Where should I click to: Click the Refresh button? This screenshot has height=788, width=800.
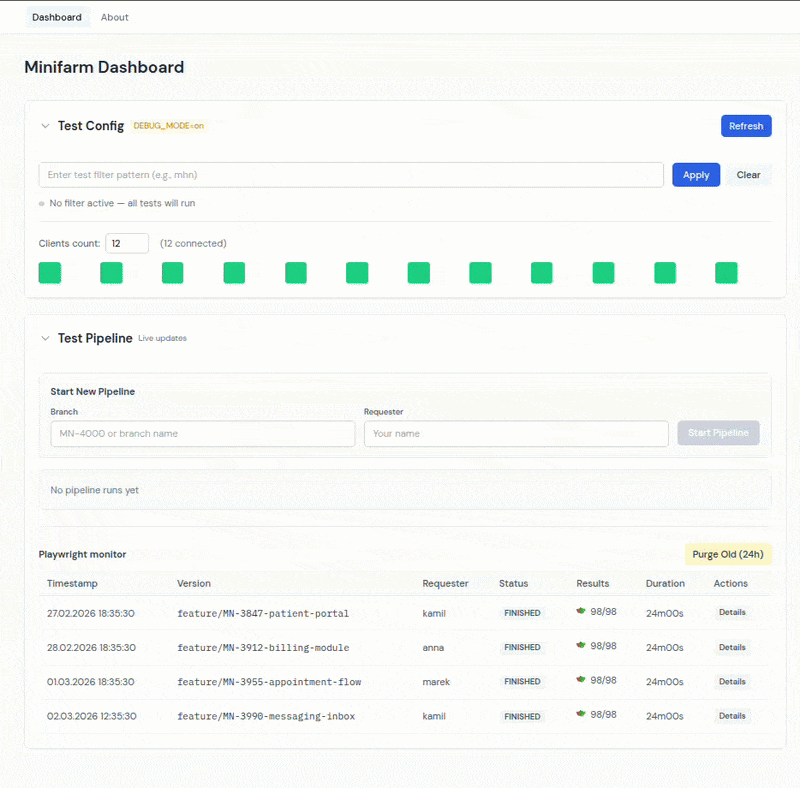746,126
